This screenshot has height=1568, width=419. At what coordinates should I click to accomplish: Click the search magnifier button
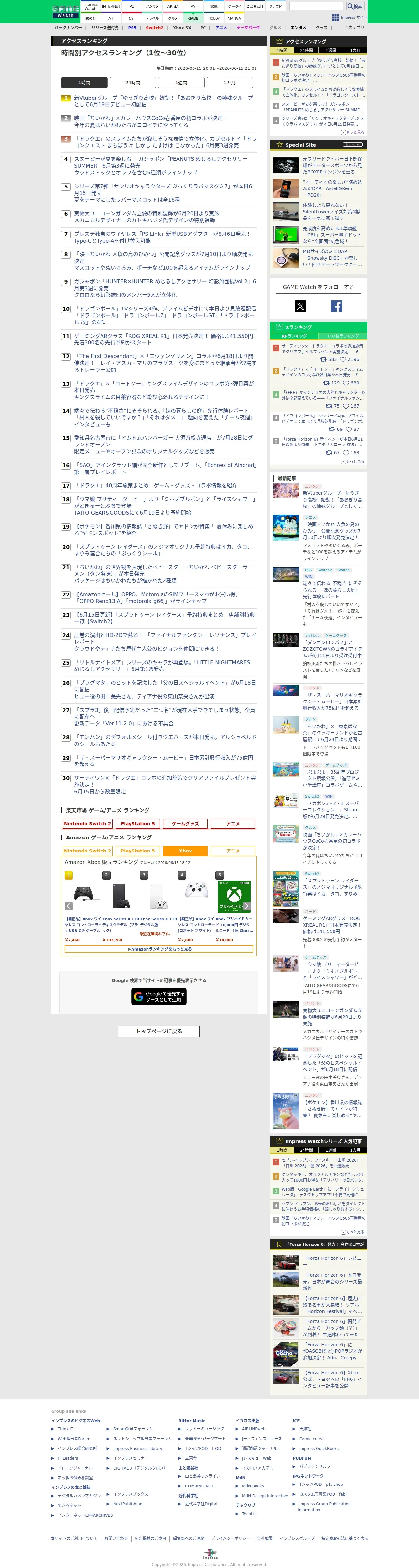coord(355,6)
